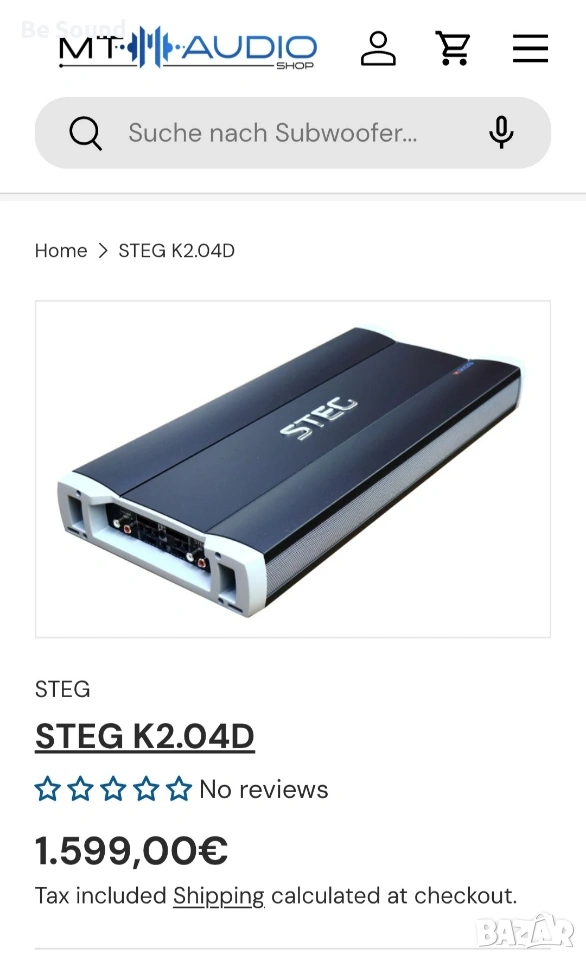Open the user account icon
Screen dimensions: 586x960
(x=378, y=48)
